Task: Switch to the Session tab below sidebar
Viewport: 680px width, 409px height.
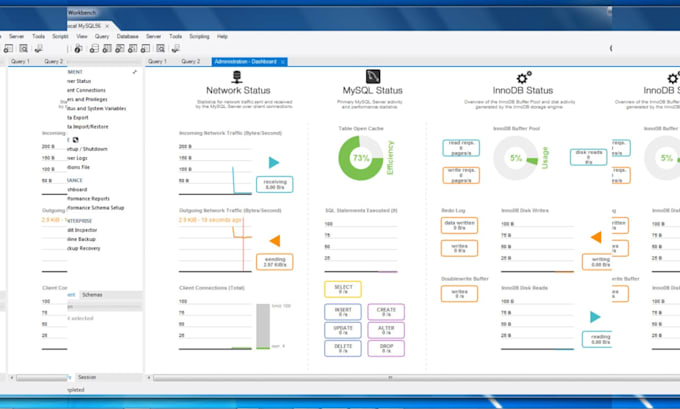Action: (x=87, y=377)
